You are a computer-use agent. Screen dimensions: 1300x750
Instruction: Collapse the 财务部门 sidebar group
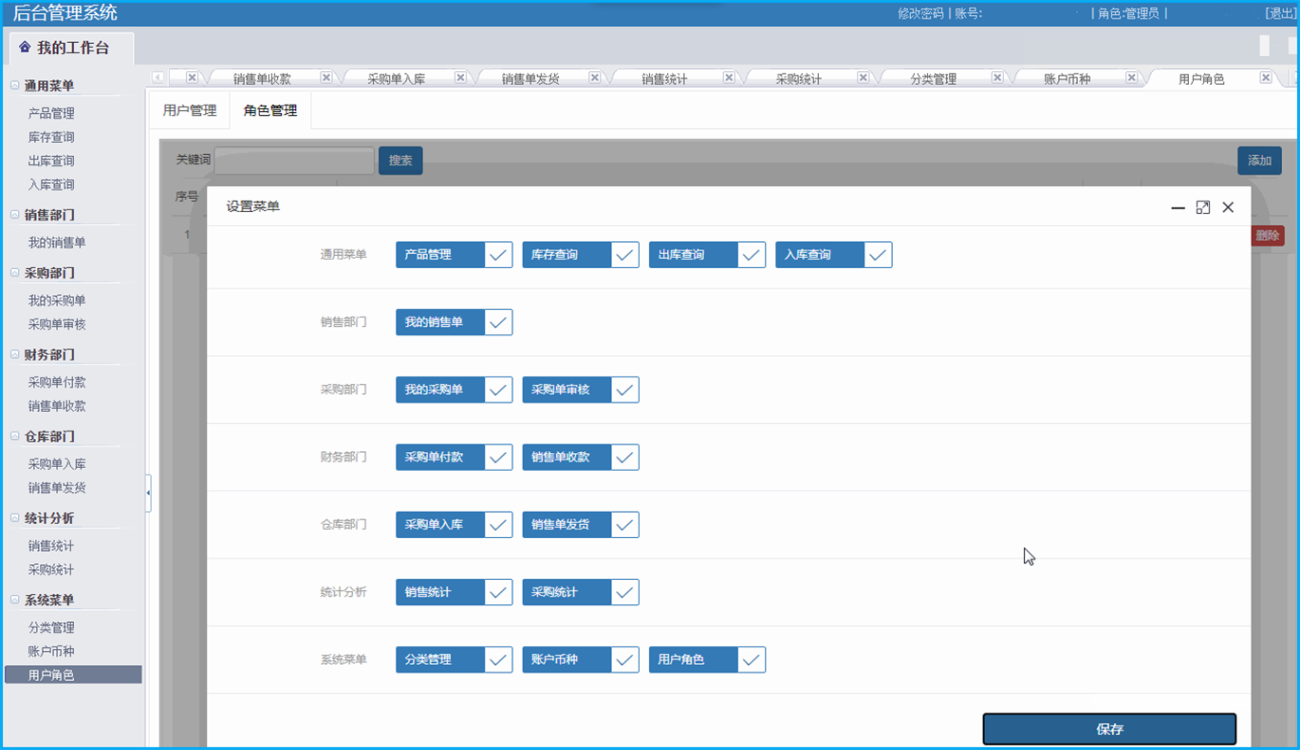tap(15, 354)
